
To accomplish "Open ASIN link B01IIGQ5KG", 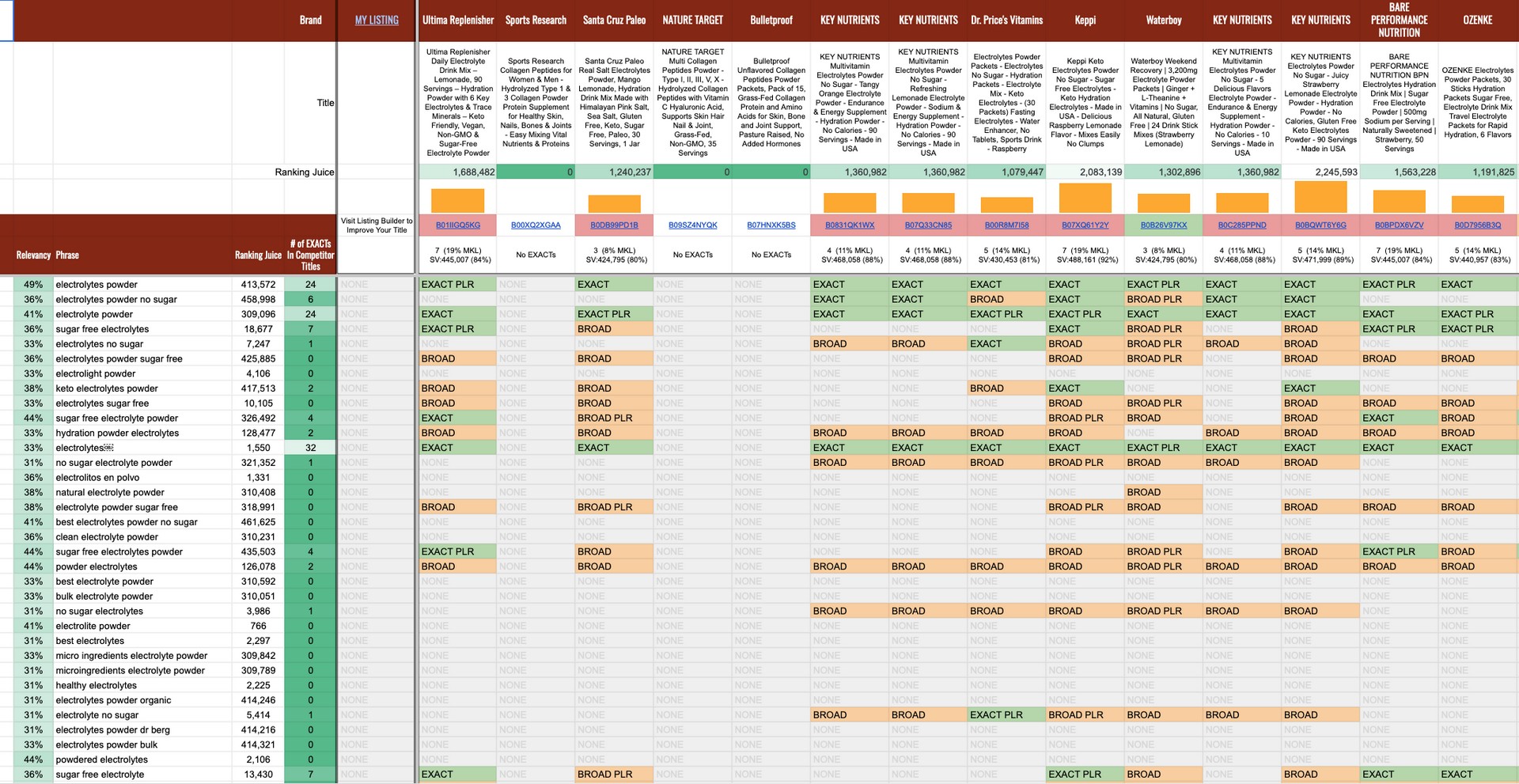I will 457,225.
